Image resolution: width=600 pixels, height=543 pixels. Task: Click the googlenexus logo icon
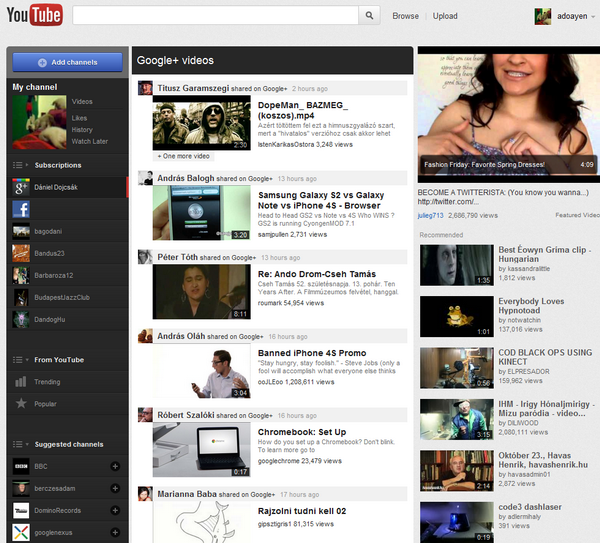point(21,532)
